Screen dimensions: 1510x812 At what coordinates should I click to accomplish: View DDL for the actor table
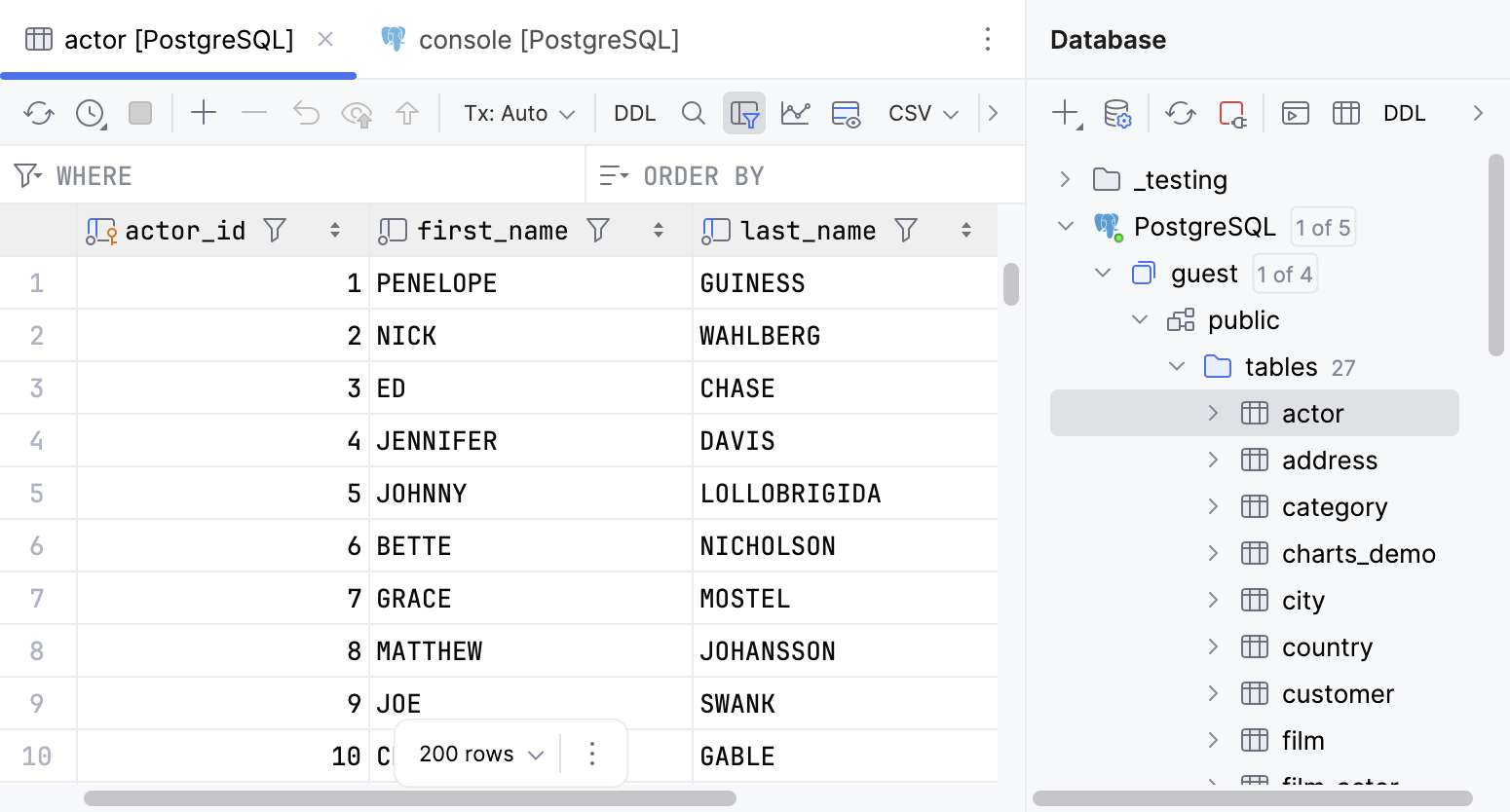1405,113
